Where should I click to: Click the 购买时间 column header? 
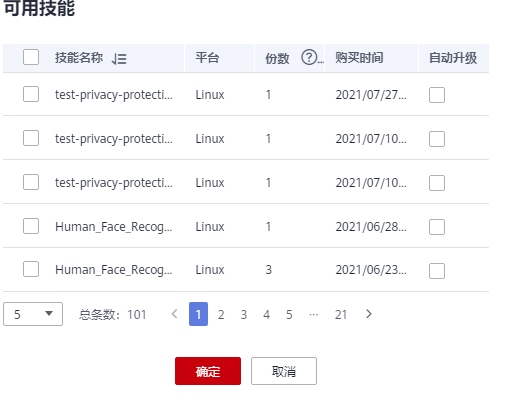coord(359,58)
